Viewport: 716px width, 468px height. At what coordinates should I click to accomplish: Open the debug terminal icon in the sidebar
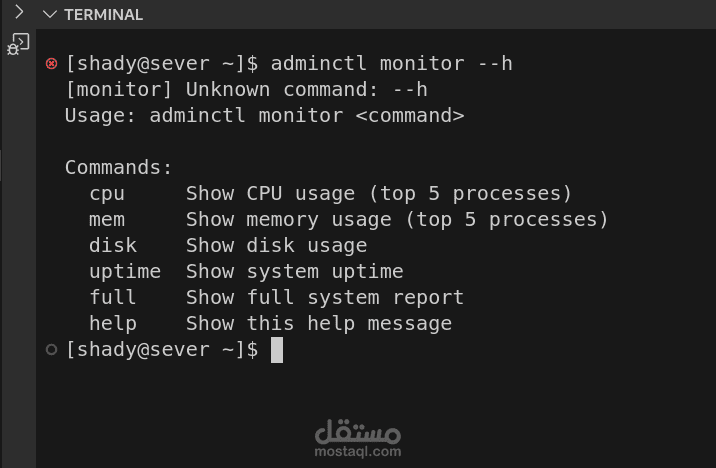point(18,44)
